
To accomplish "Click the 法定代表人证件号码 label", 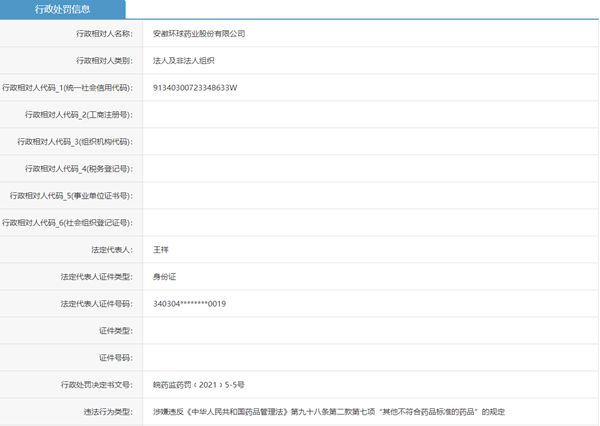I will click(x=97, y=303).
